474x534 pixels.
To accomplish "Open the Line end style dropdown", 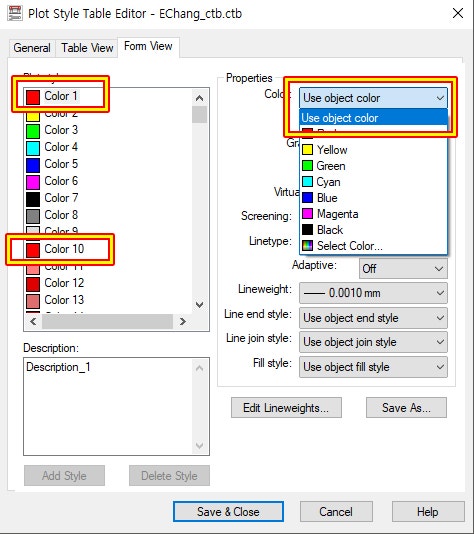I will click(373, 318).
